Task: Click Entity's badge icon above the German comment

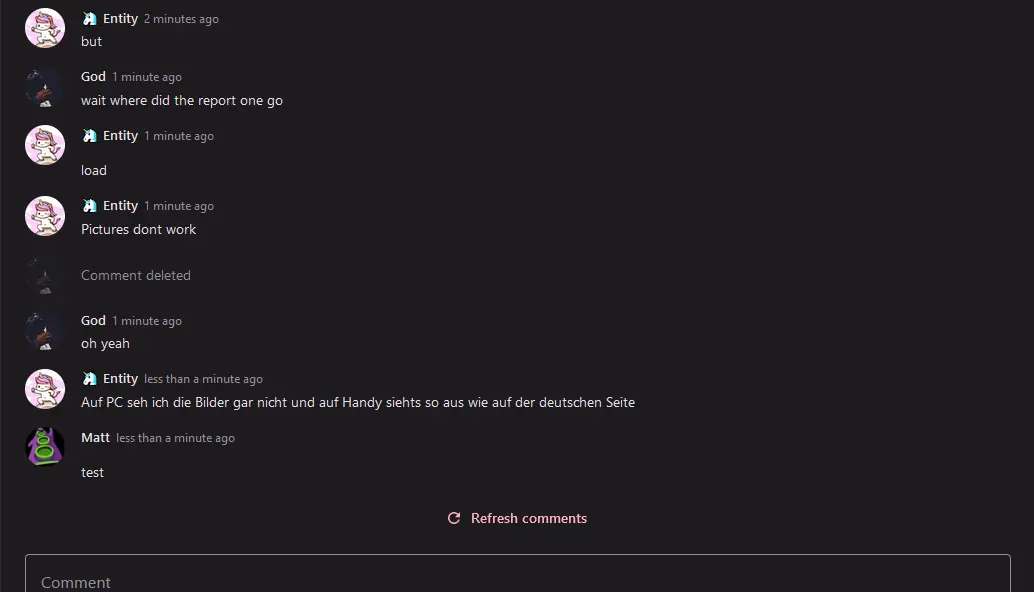Action: pyautogui.click(x=90, y=379)
